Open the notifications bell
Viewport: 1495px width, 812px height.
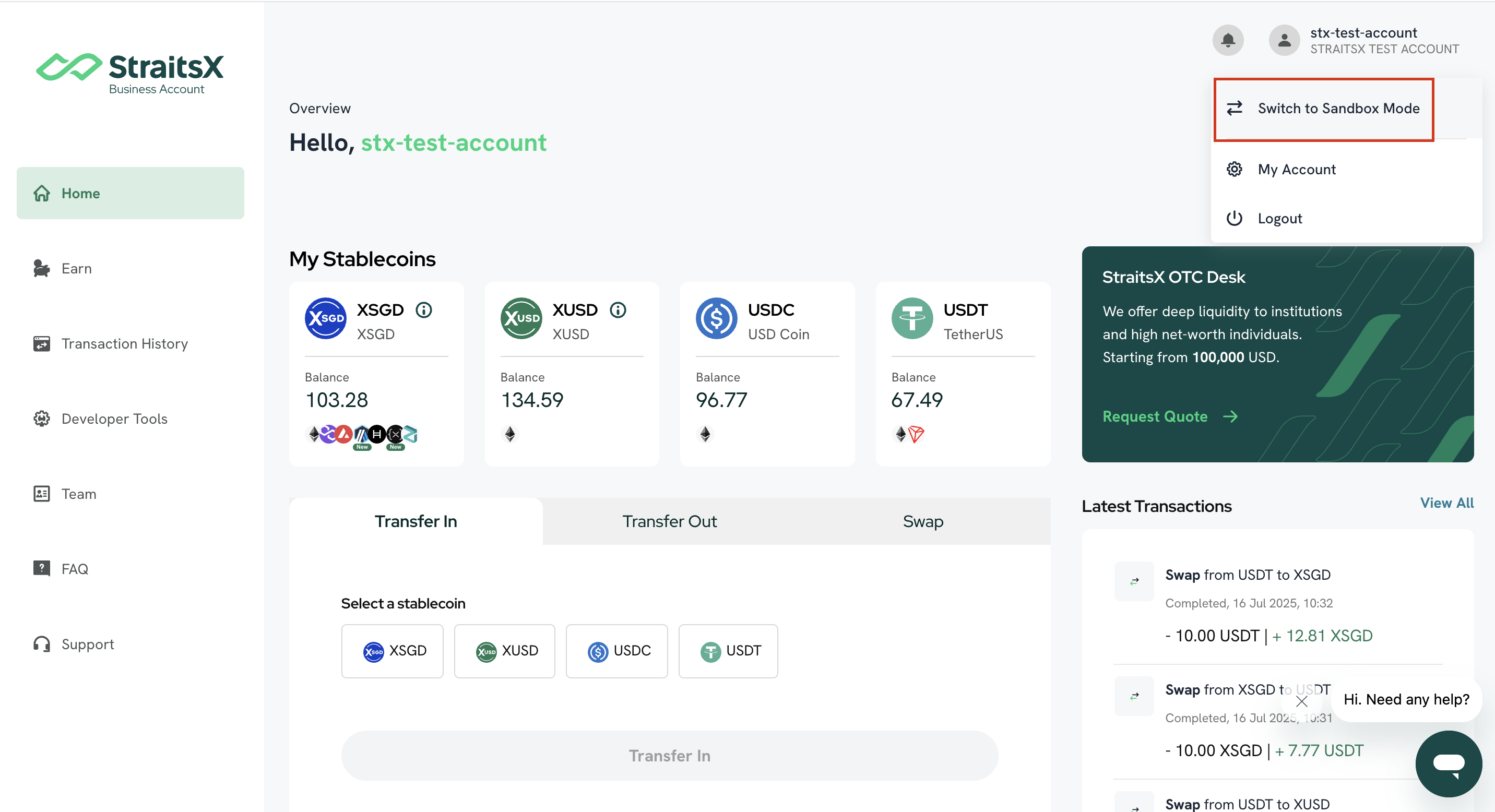coord(1227,40)
